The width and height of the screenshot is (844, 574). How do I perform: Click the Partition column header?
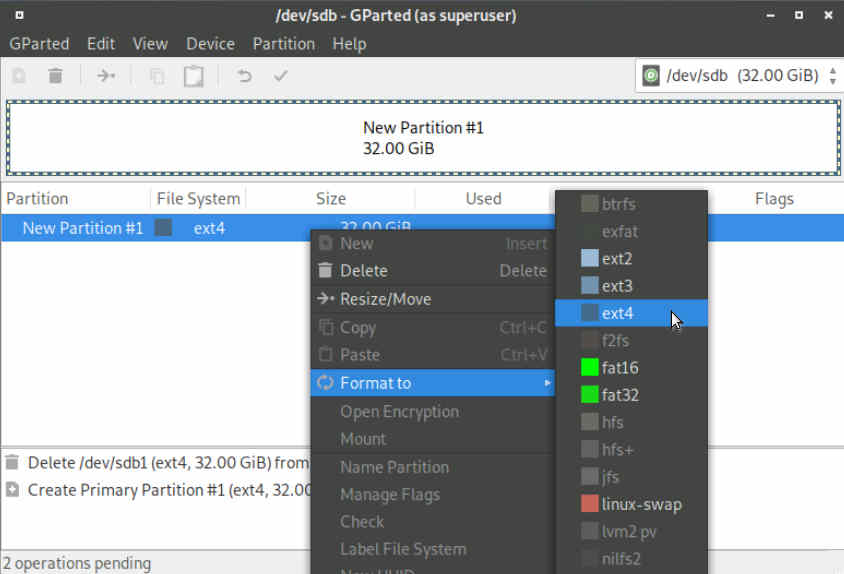click(x=37, y=199)
